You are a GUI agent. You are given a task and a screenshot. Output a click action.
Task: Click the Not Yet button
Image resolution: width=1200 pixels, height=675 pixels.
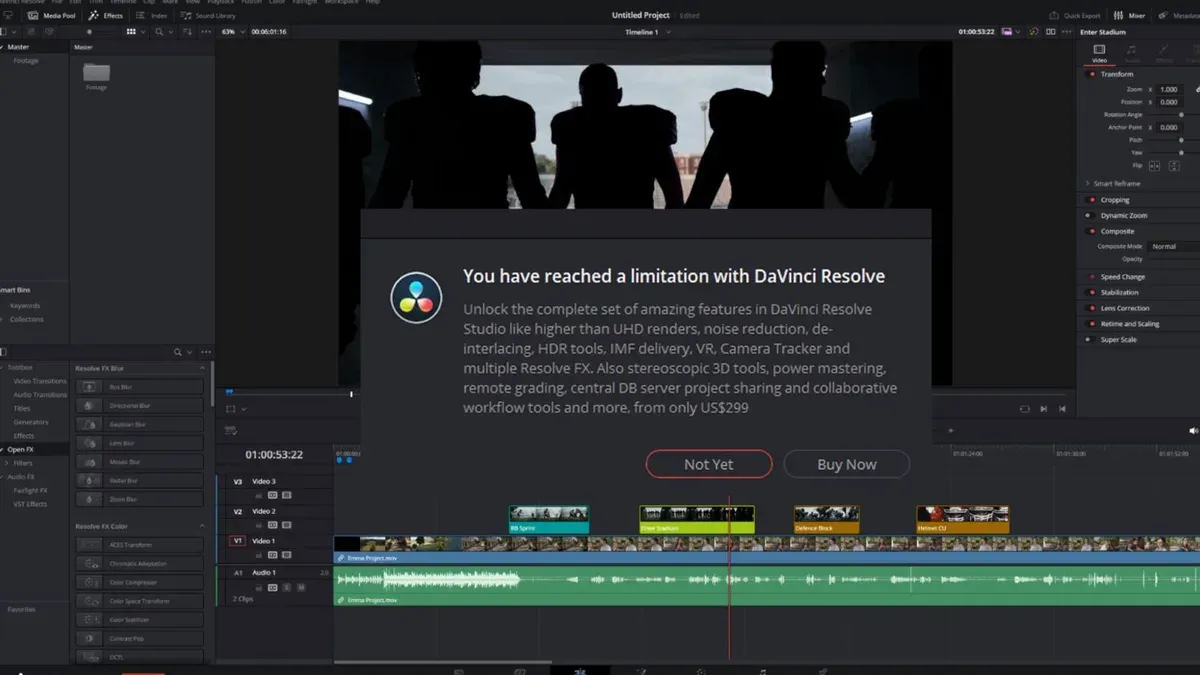pyautogui.click(x=709, y=464)
